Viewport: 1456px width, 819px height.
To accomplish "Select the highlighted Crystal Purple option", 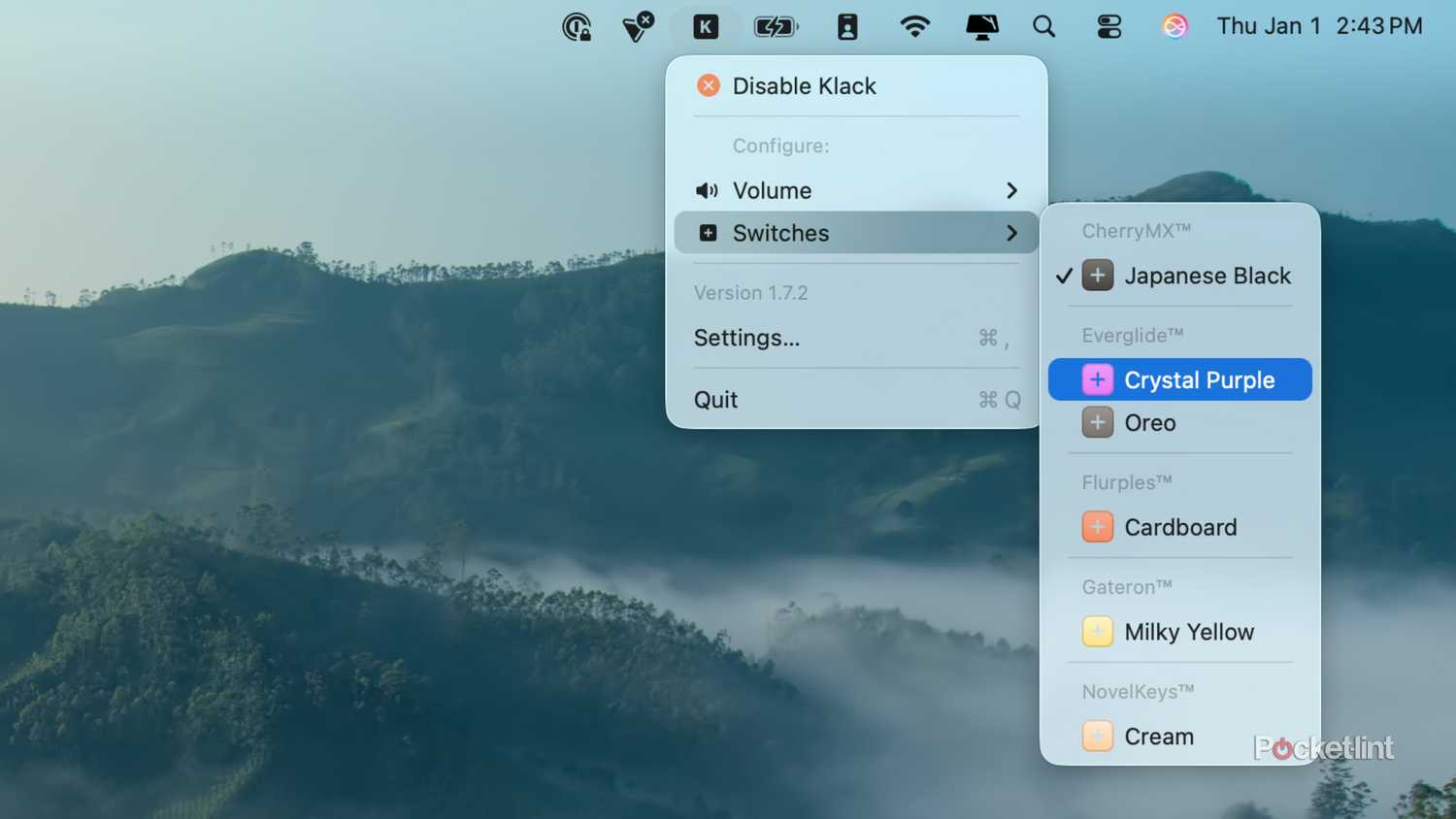I will coord(1199,379).
